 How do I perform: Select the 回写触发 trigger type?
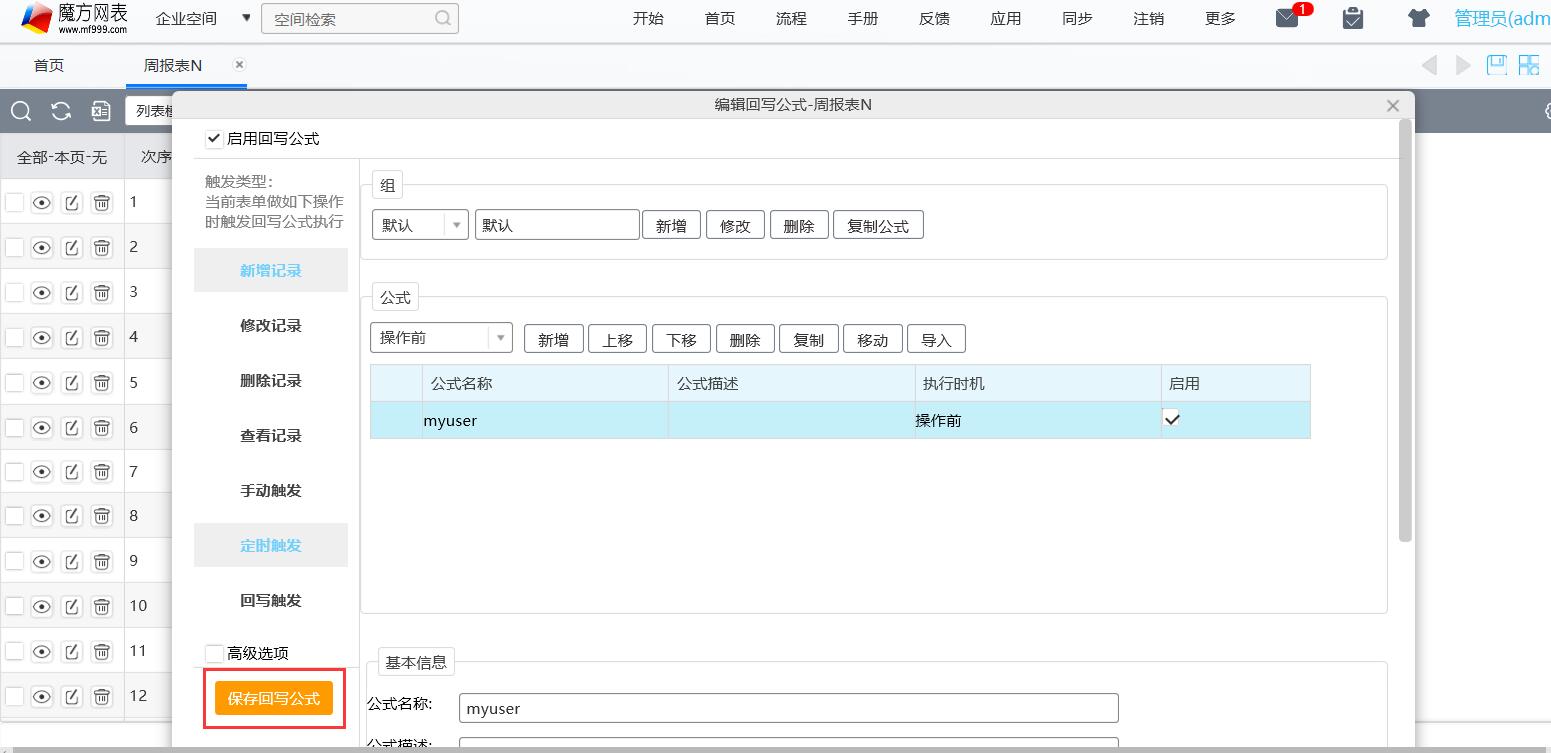(271, 601)
